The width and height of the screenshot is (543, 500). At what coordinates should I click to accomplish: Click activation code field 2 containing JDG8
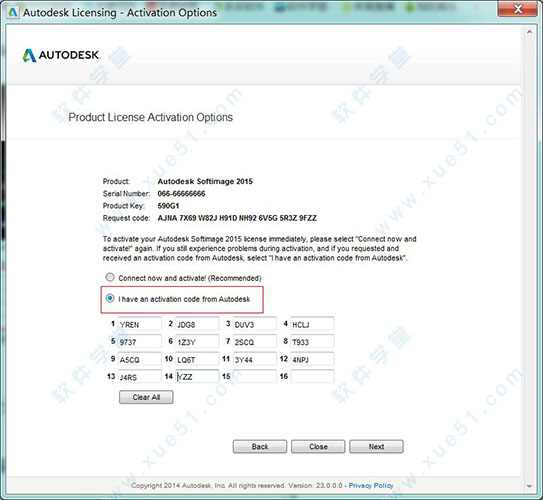[197, 323]
